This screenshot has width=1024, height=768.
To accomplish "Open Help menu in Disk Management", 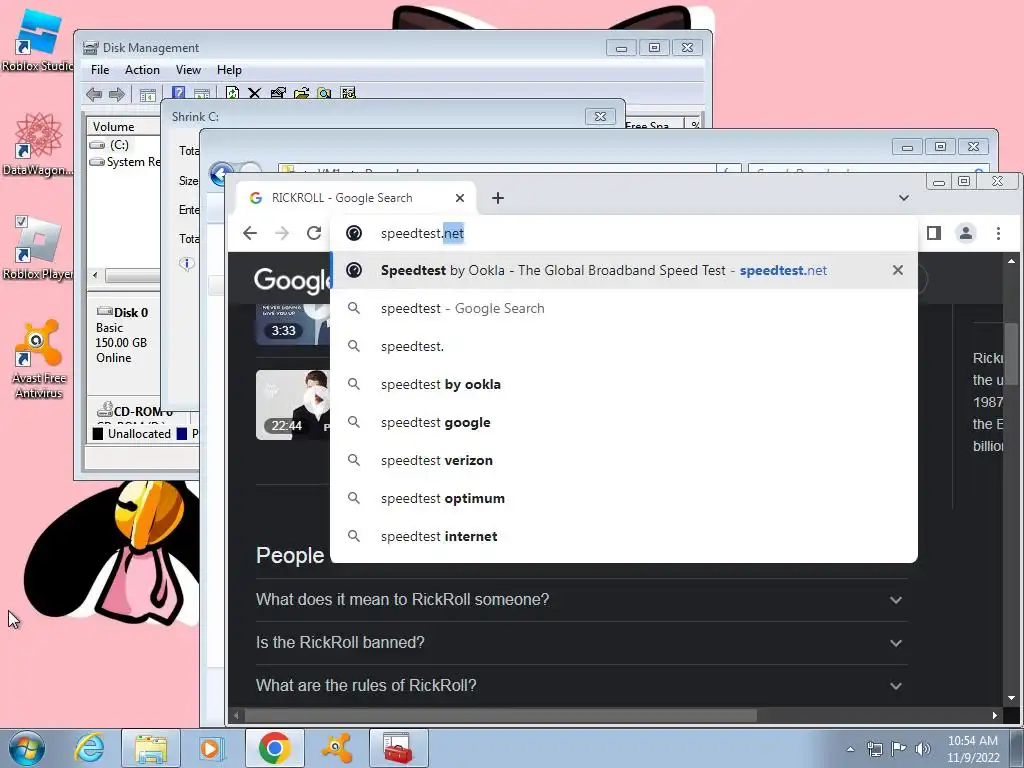I will tap(229, 70).
